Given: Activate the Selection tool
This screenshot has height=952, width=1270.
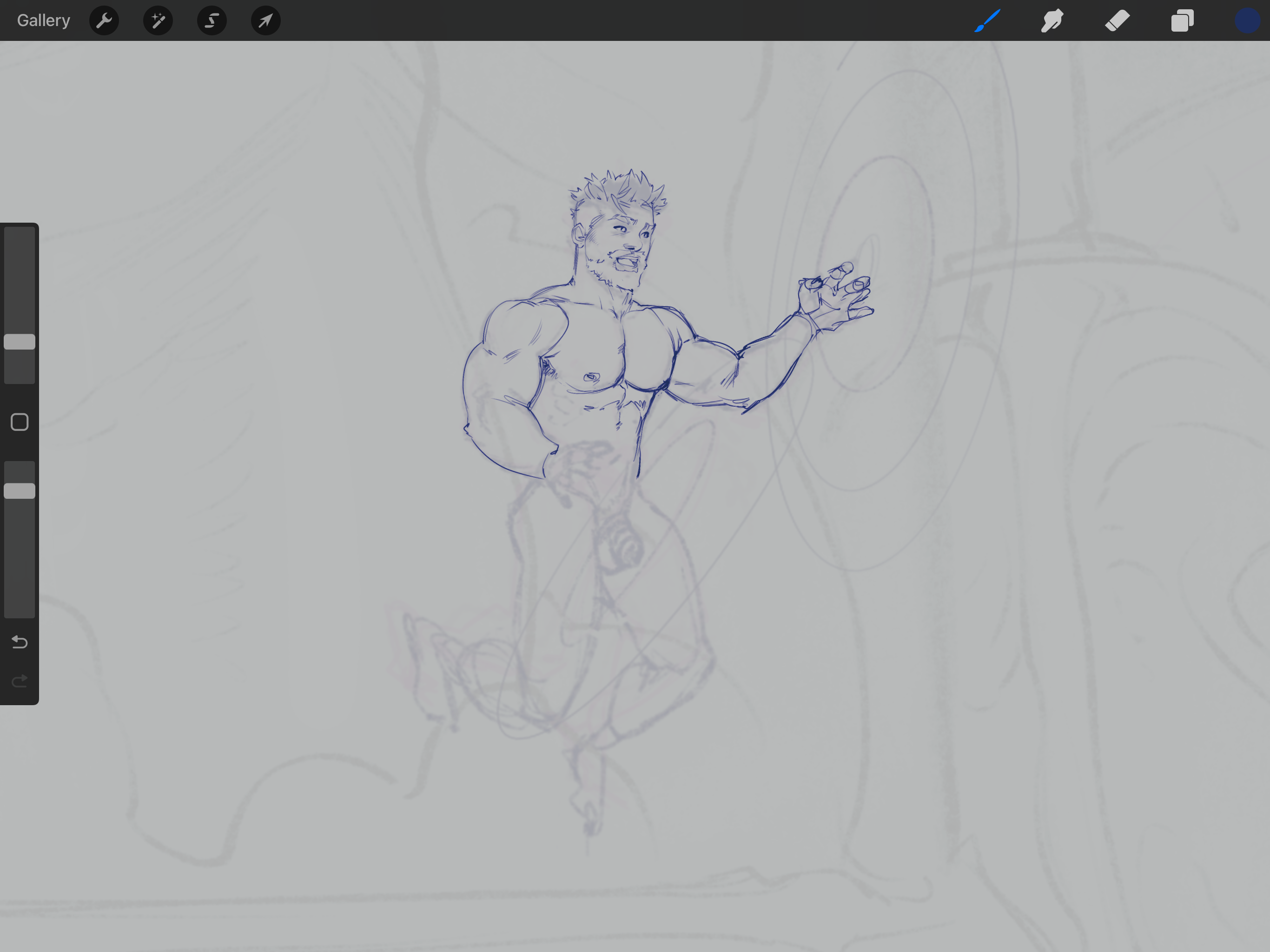Looking at the screenshot, I should pos(212,20).
